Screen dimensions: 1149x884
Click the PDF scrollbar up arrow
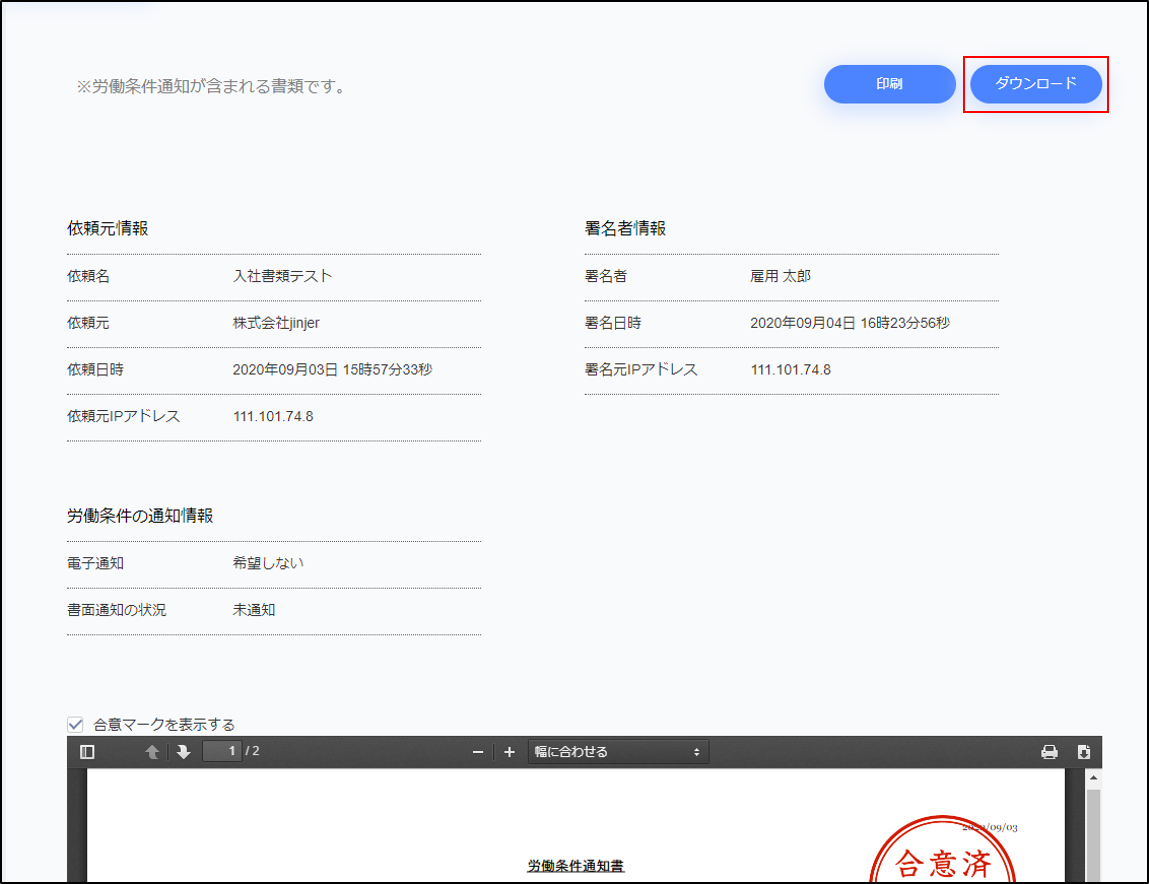pyautogui.click(x=1093, y=778)
